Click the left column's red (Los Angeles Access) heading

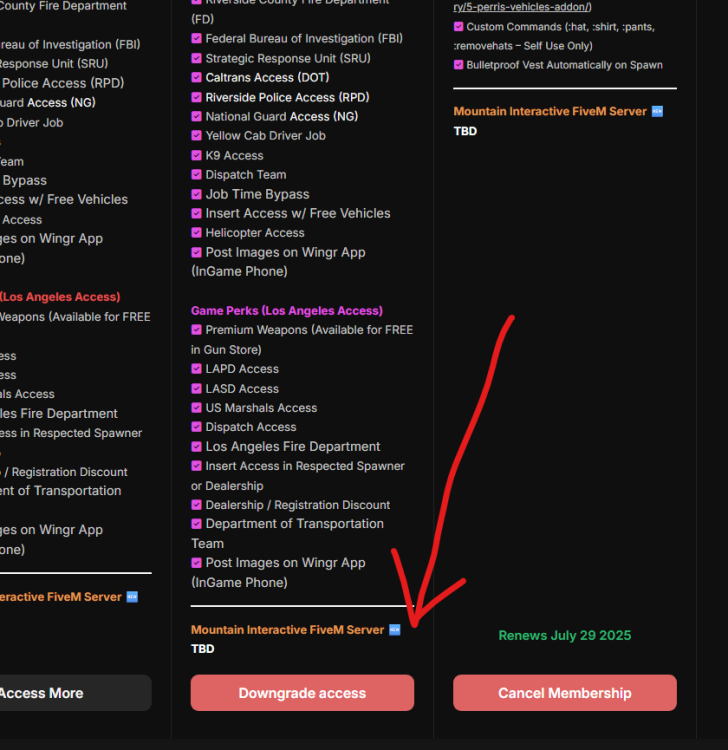click(x=60, y=297)
